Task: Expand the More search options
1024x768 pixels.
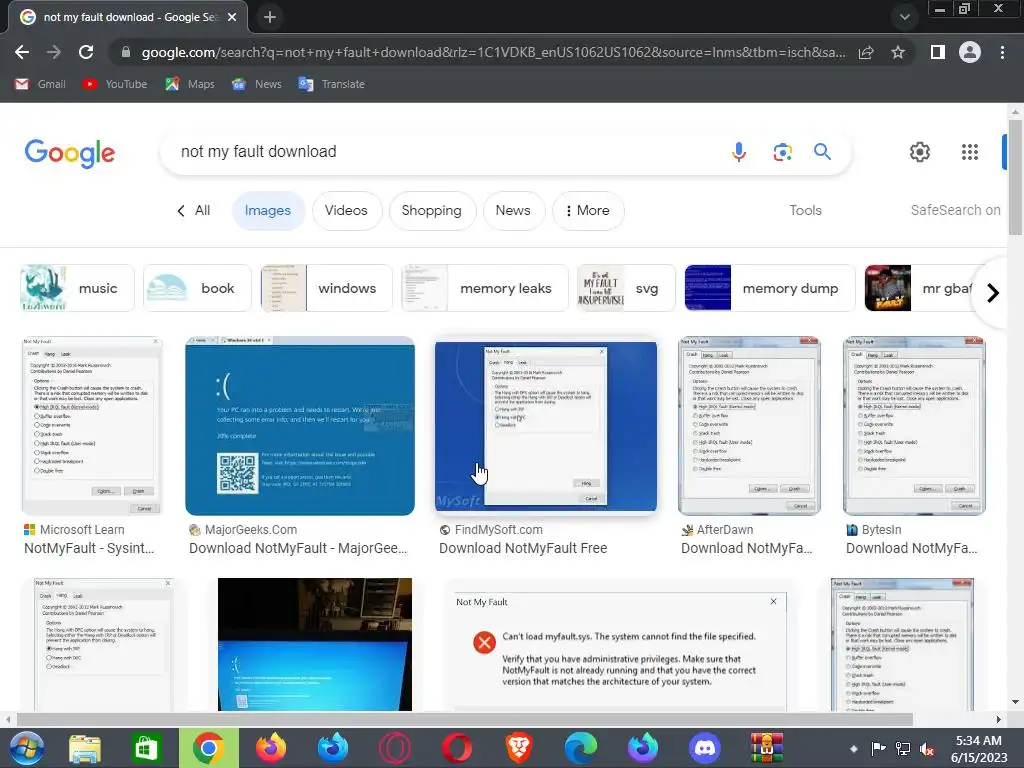Action: [588, 210]
